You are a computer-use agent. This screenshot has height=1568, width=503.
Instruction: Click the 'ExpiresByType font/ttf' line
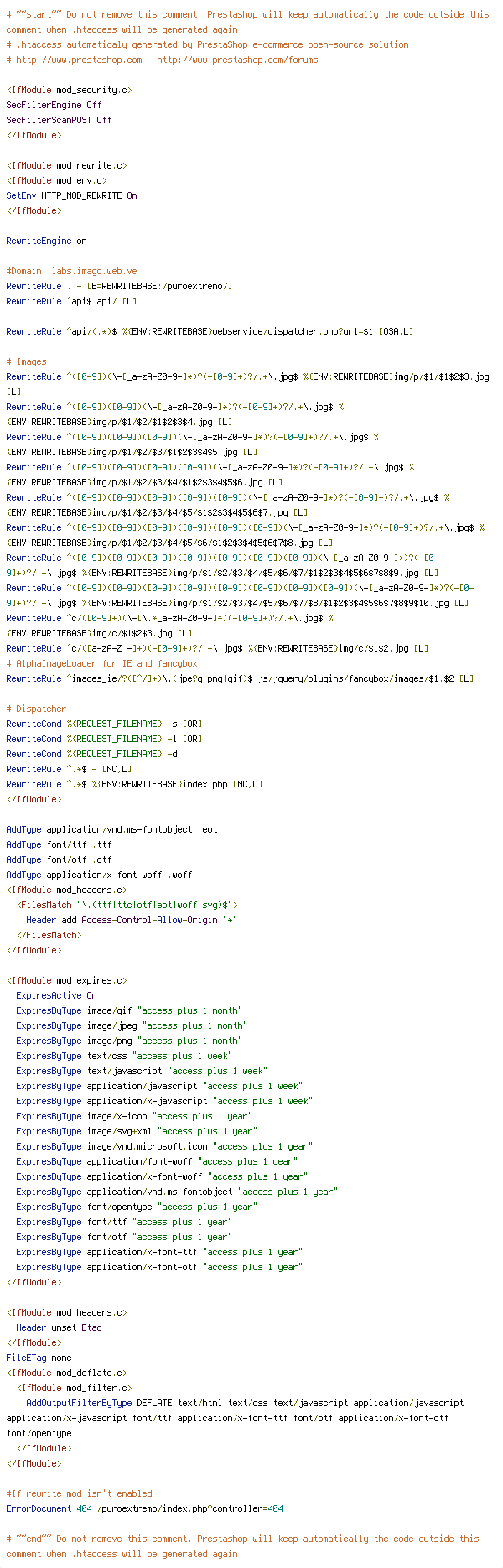[x=124, y=1222]
